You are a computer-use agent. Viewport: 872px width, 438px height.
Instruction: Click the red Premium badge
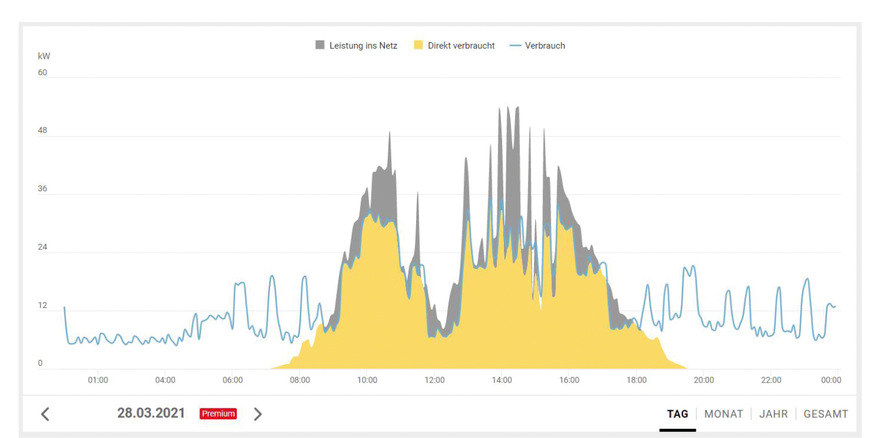pos(218,414)
